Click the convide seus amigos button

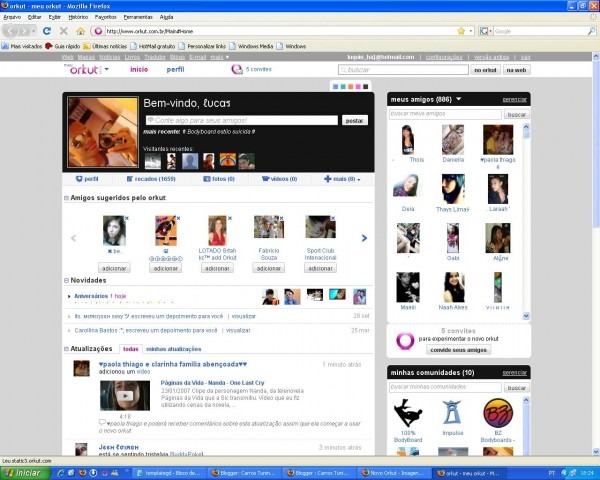(457, 350)
